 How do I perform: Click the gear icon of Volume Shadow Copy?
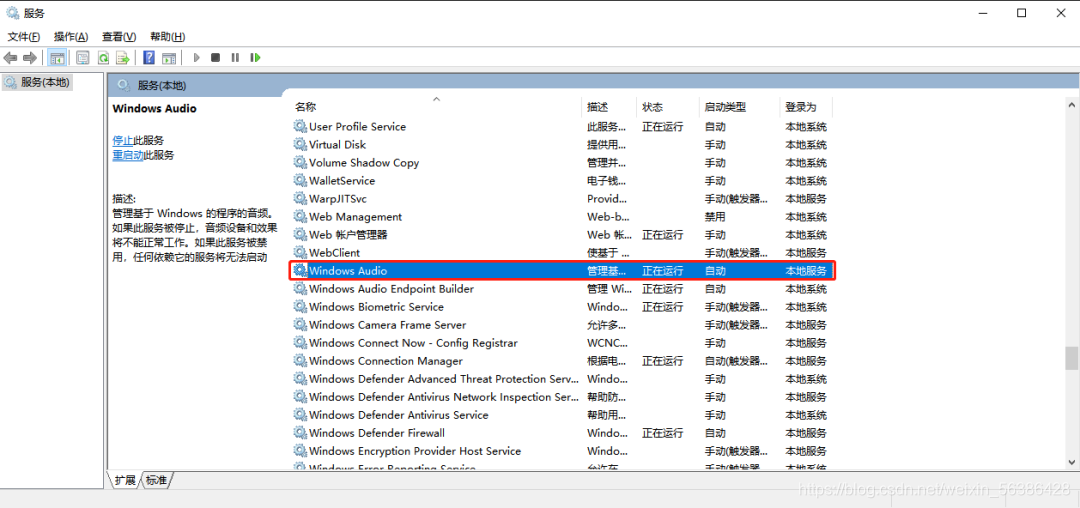(300, 162)
